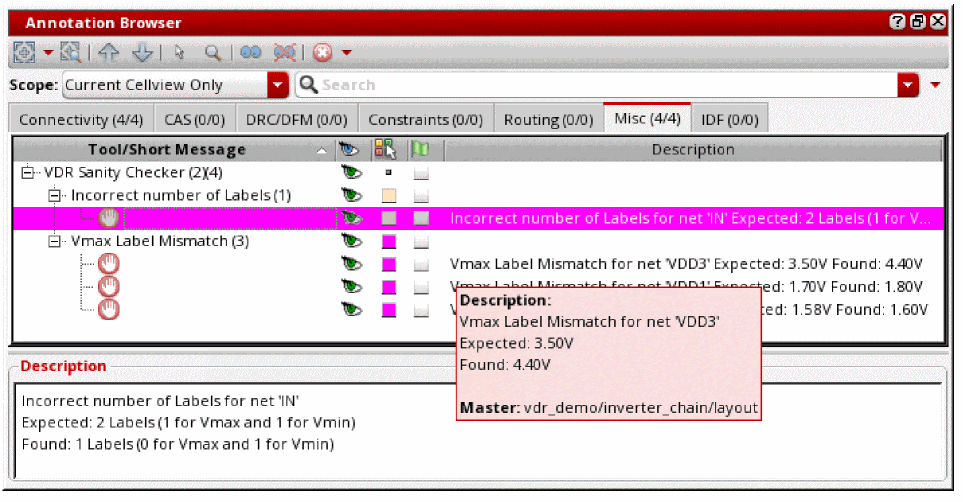Open the IDF (0/0) tab
Image resolution: width=963 pixels, height=502 pixels.
point(730,119)
